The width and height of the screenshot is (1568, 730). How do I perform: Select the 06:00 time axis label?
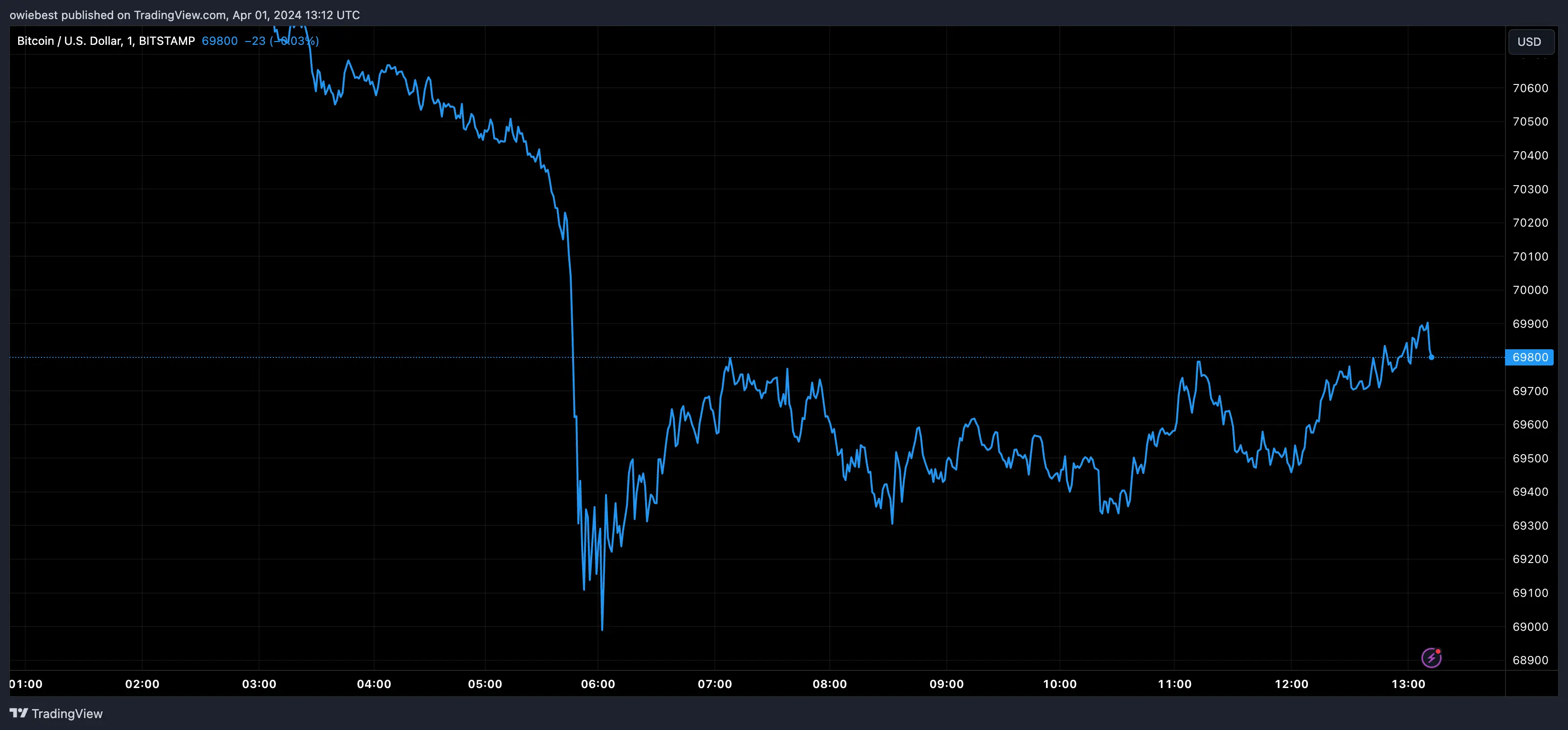(599, 684)
